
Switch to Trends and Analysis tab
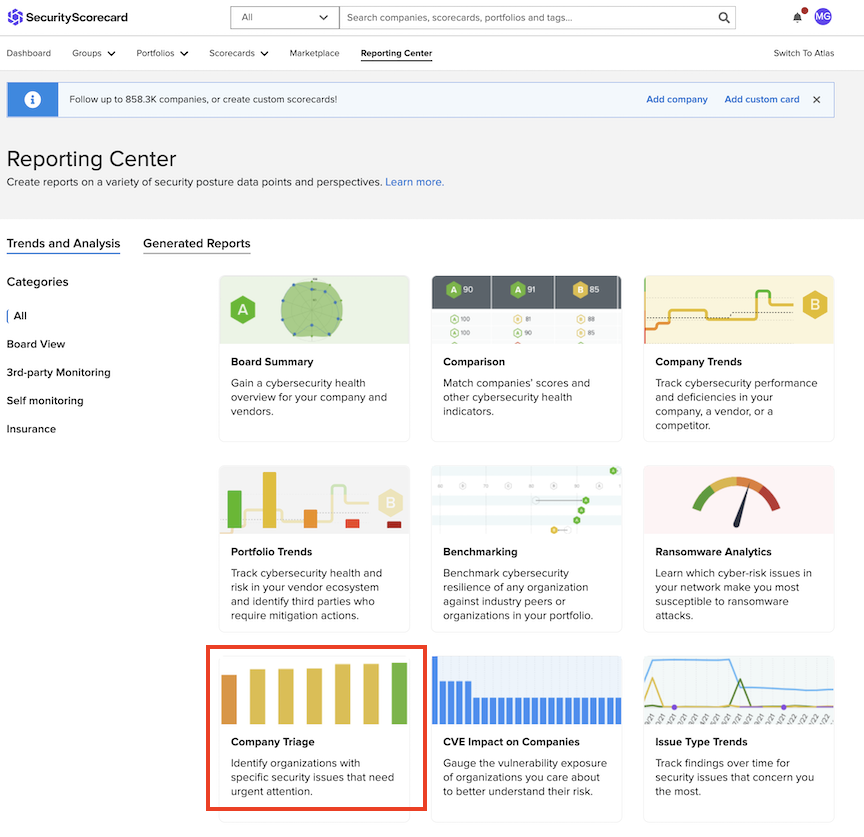click(63, 244)
